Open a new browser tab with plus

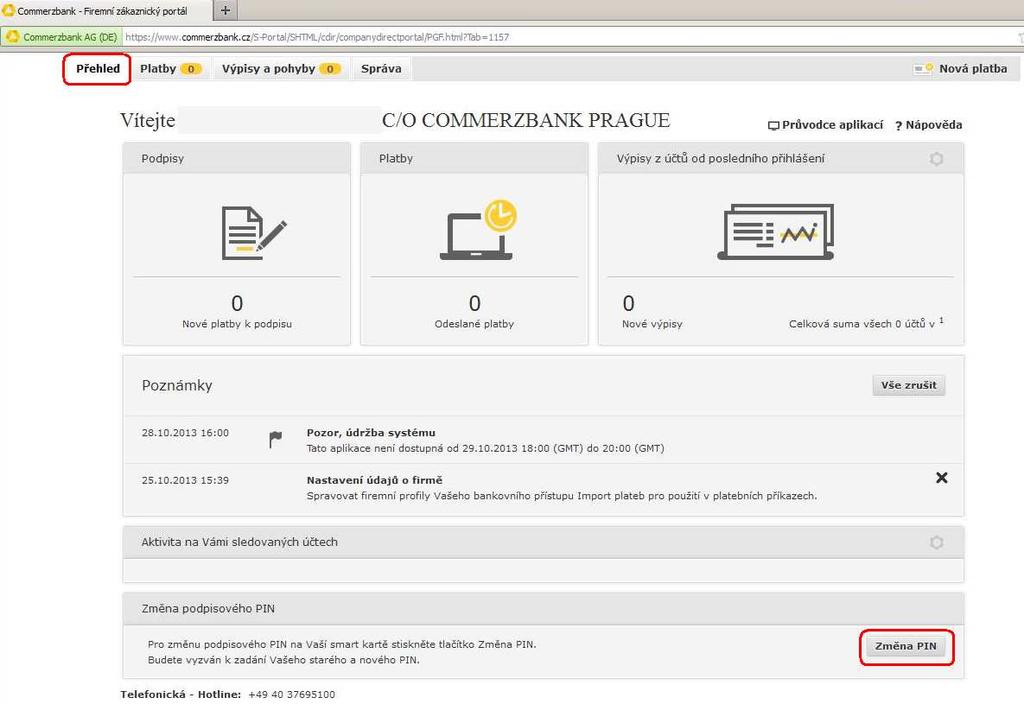pyautogui.click(x=225, y=10)
